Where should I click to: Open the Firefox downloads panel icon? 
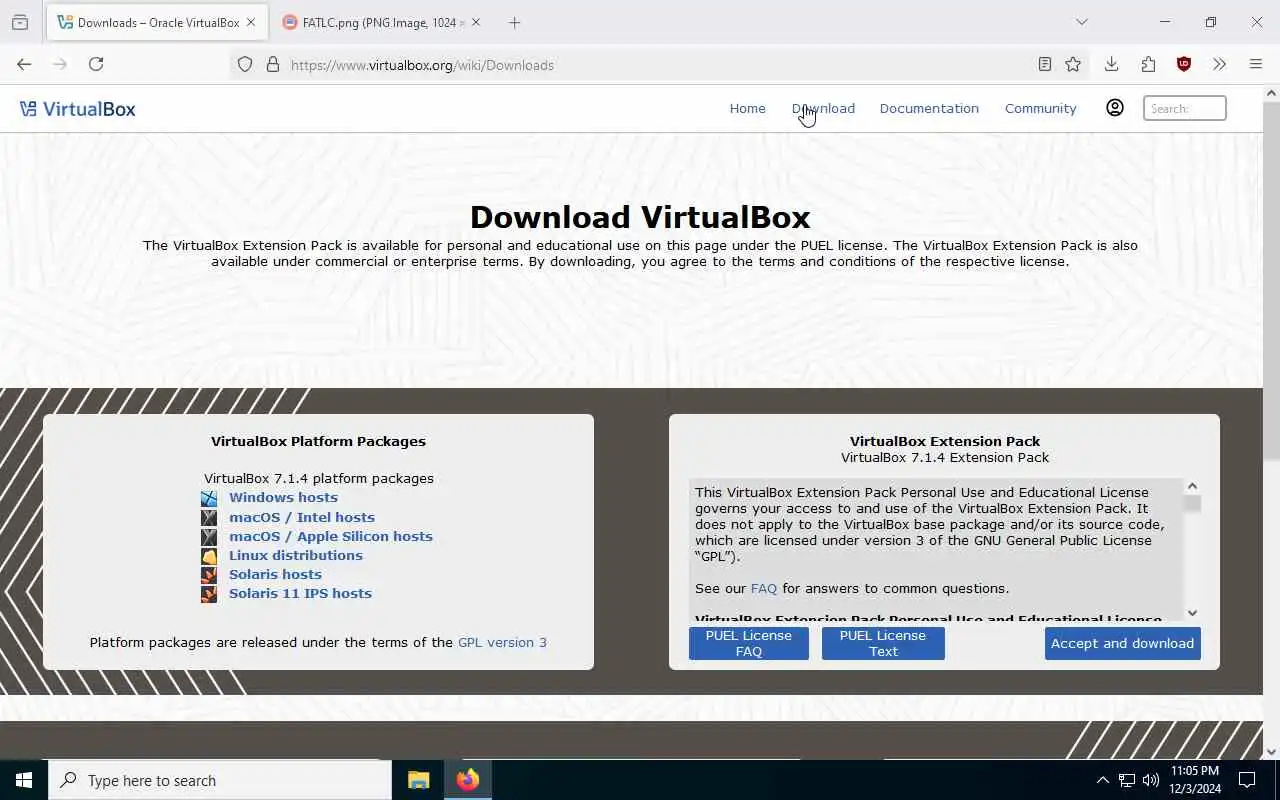tap(1111, 64)
